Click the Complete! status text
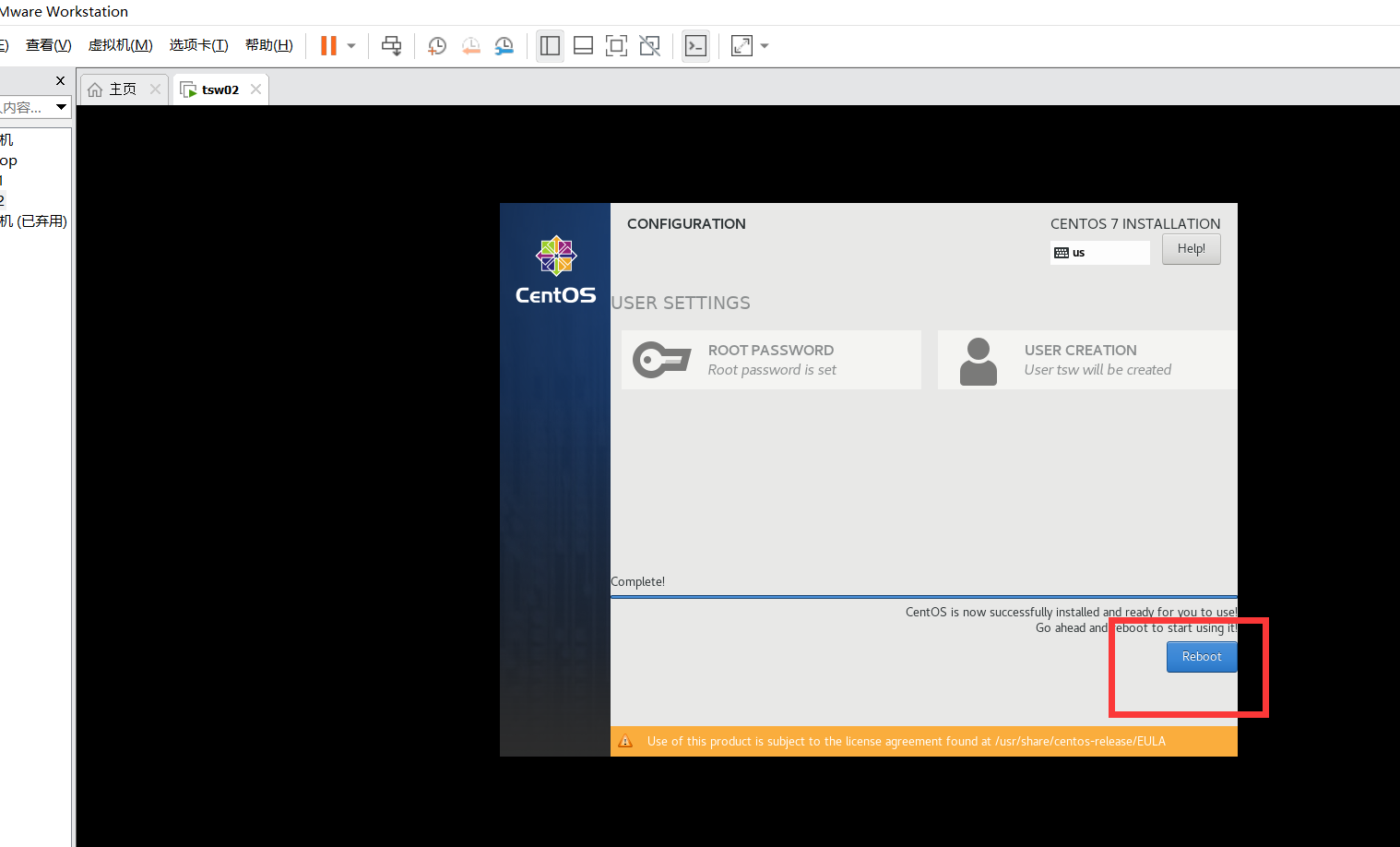The image size is (1400, 847). 637,581
